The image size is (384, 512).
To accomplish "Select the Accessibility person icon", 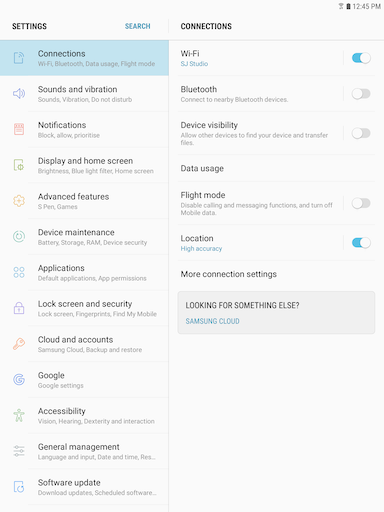I will (x=19, y=415).
